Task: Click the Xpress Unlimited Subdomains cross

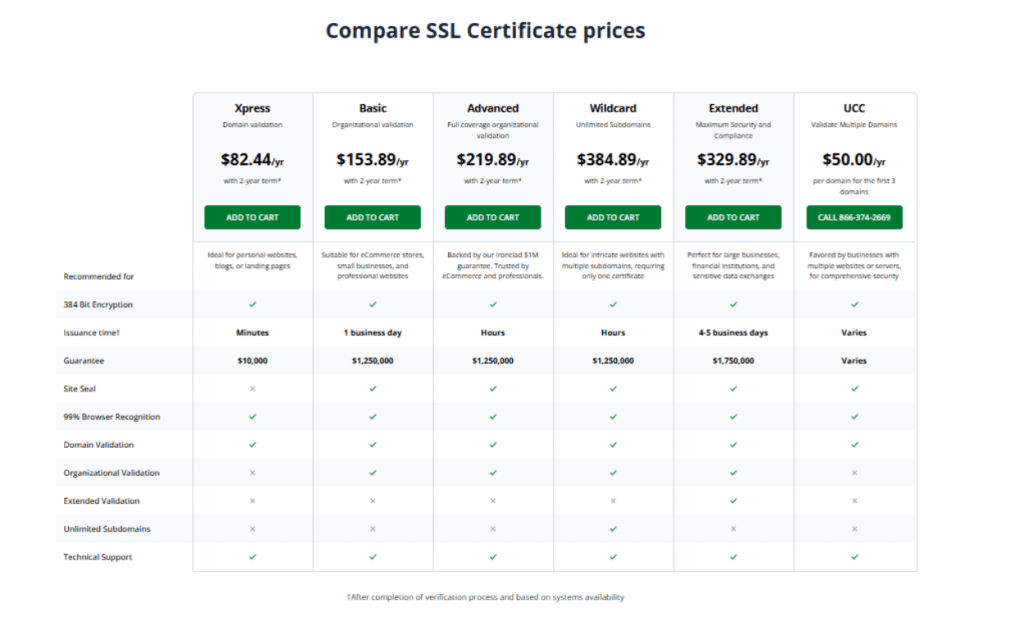Action: (252, 529)
